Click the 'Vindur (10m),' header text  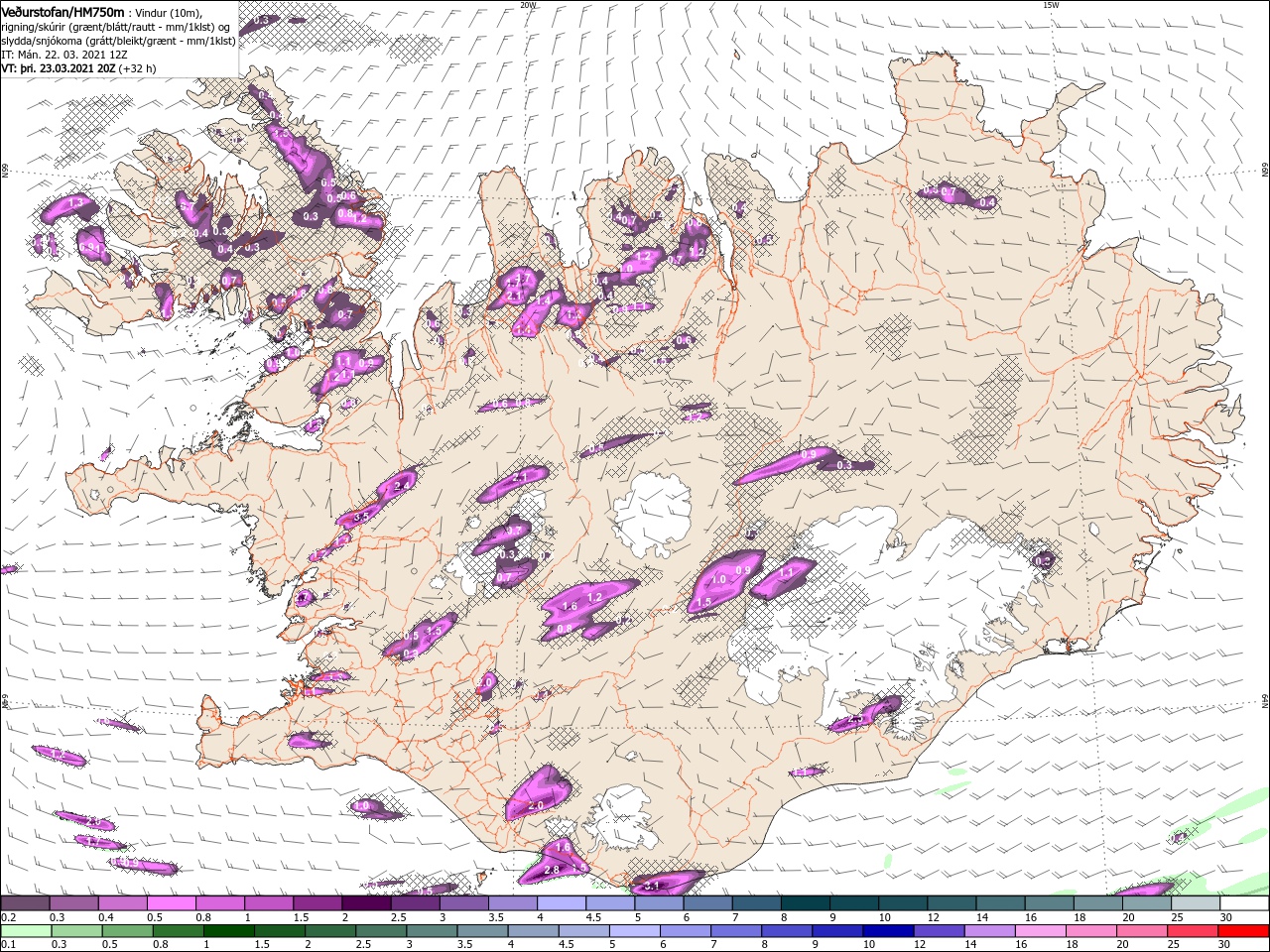click(x=169, y=12)
